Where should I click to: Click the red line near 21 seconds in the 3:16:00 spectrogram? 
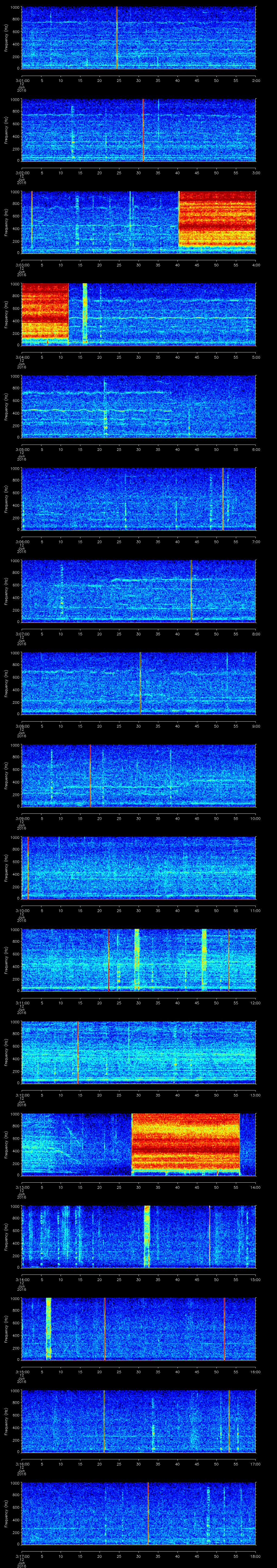(104, 1421)
